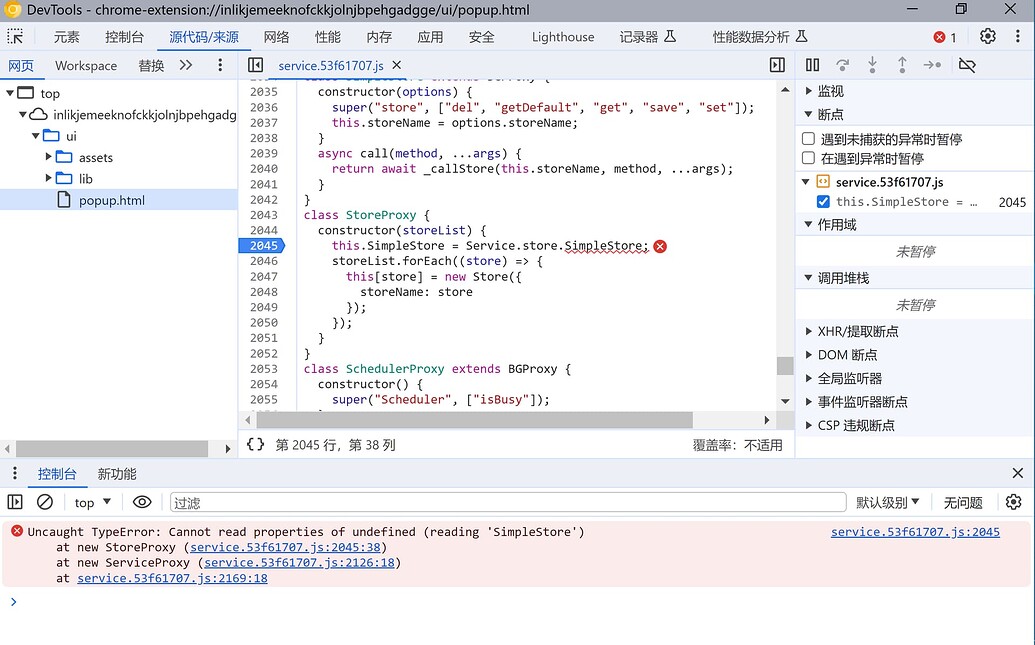This screenshot has width=1035, height=645.
Task: Open the Lighthouse tab
Action: 563,37
